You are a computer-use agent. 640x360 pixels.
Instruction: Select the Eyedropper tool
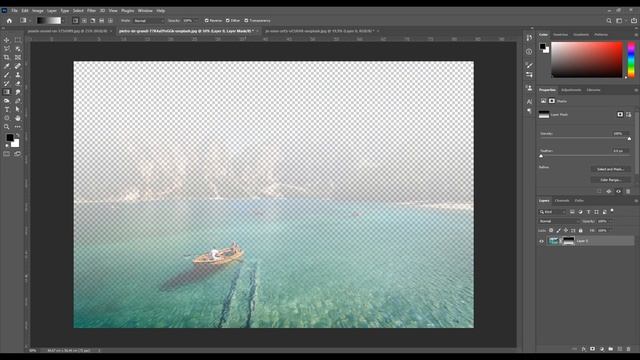pyautogui.click(x=7, y=66)
